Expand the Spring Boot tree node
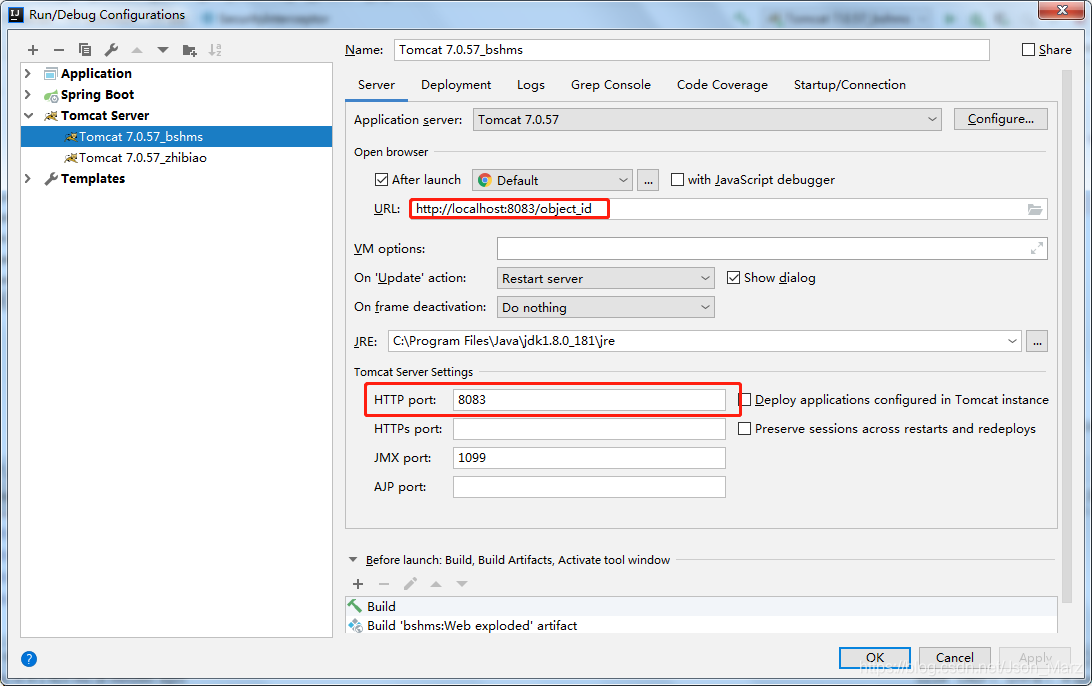This screenshot has width=1092, height=686. coord(28,94)
